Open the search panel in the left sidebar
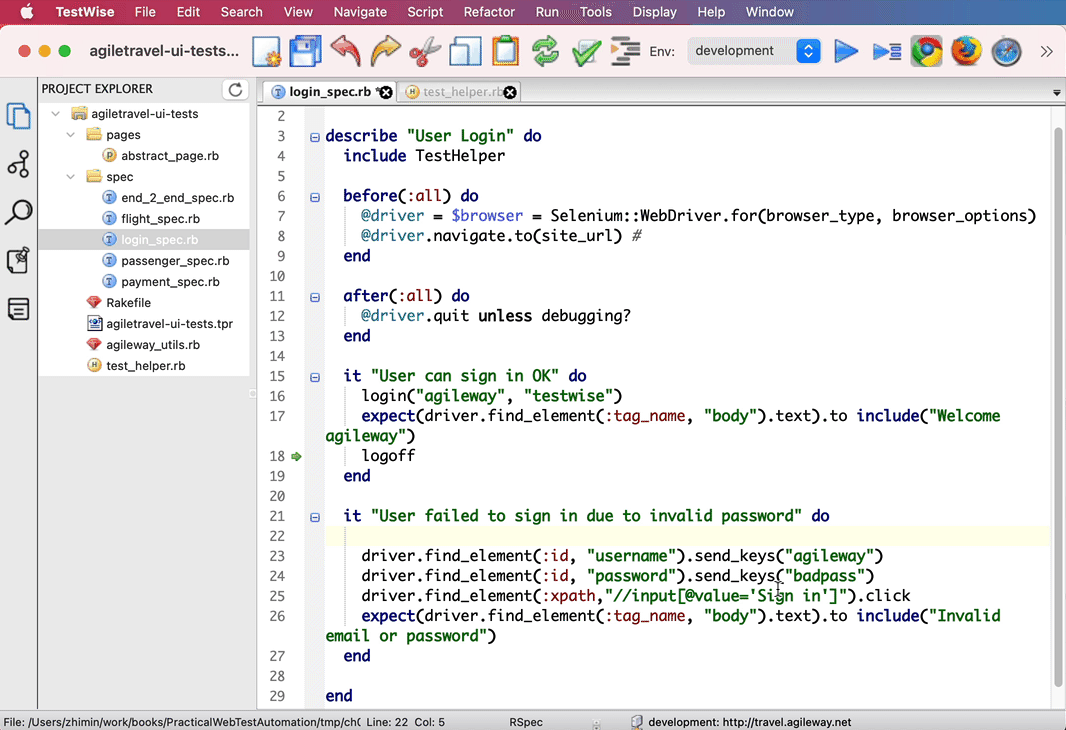This screenshot has width=1066, height=730. [18, 212]
